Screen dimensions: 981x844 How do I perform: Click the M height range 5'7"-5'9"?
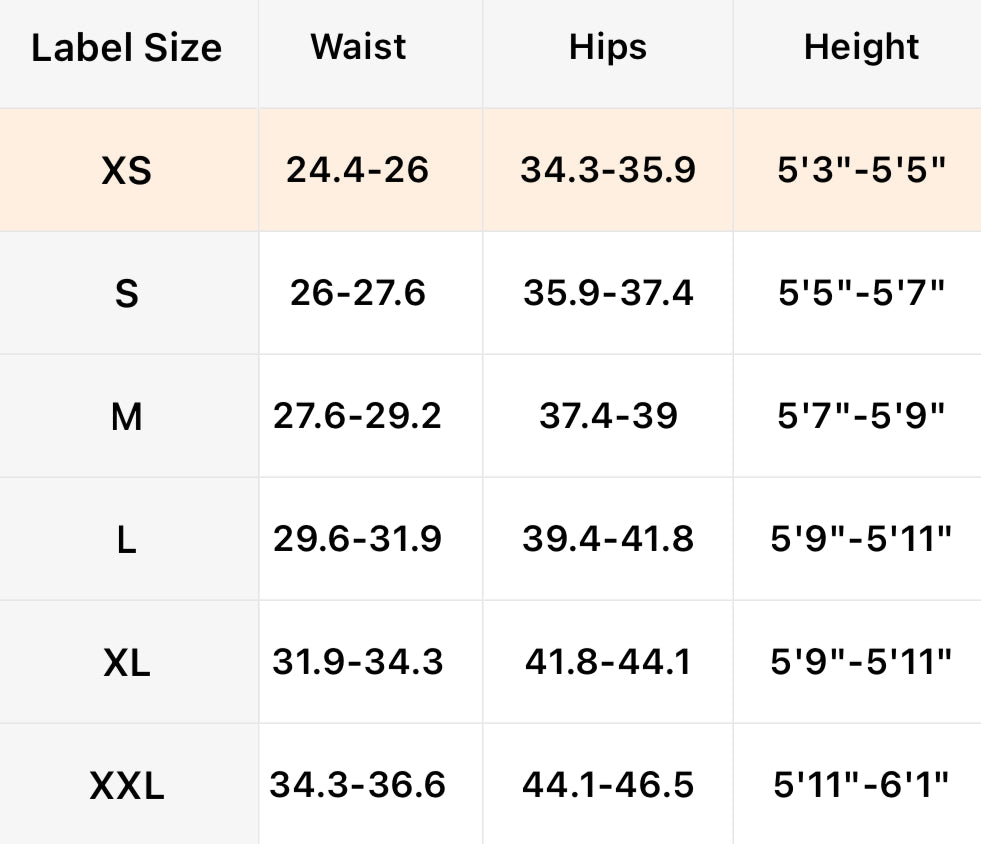[x=861, y=417]
